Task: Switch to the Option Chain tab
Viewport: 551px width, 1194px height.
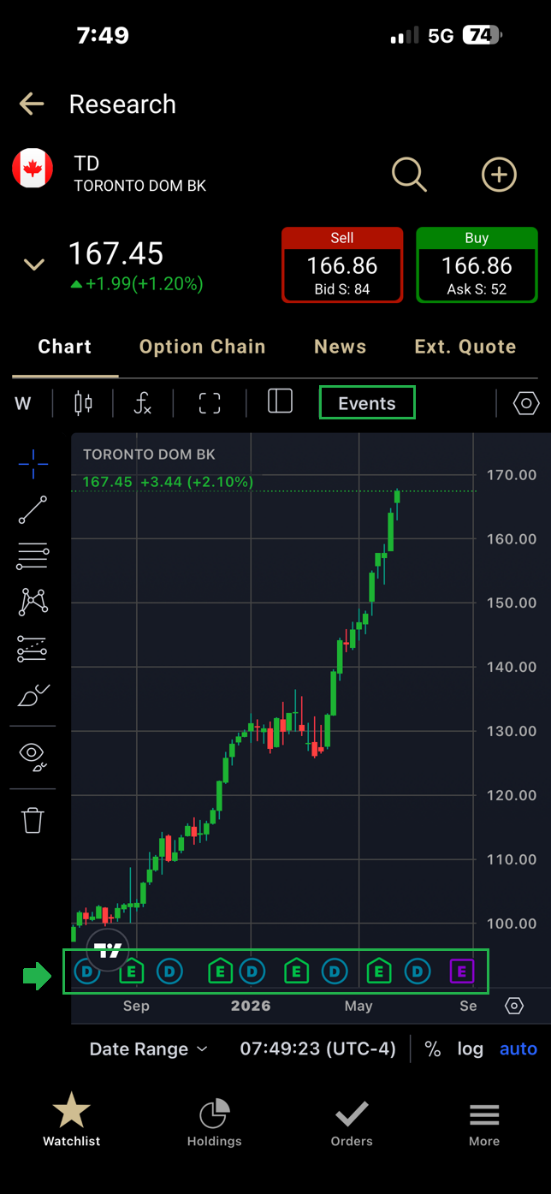Action: [x=202, y=347]
